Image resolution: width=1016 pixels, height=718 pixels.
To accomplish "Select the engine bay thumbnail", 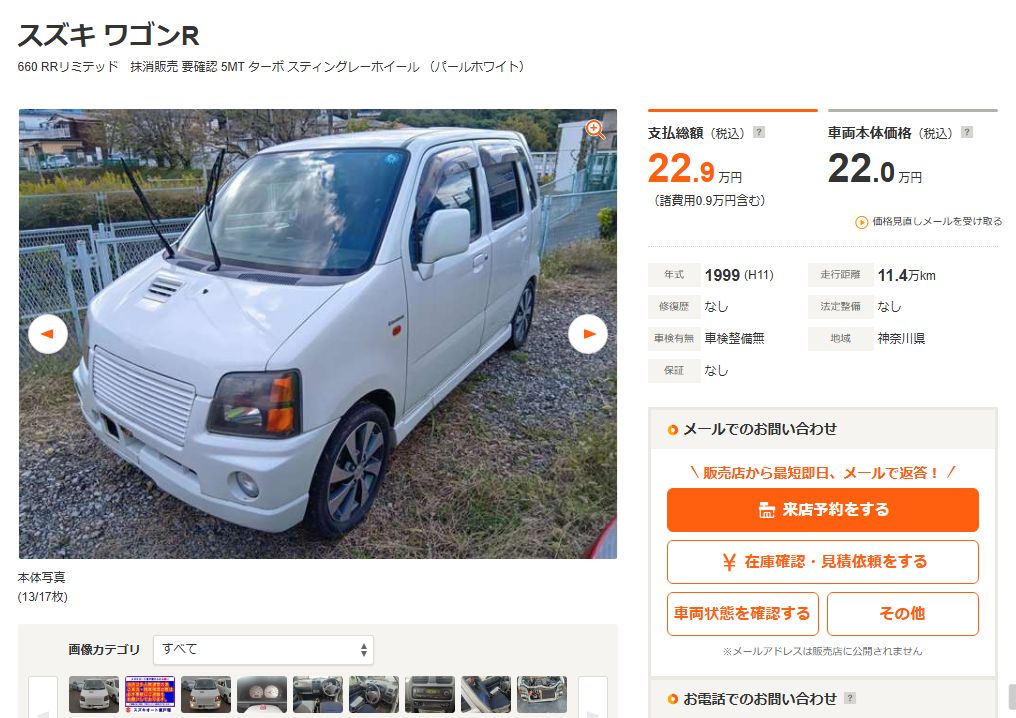I will (x=542, y=694).
